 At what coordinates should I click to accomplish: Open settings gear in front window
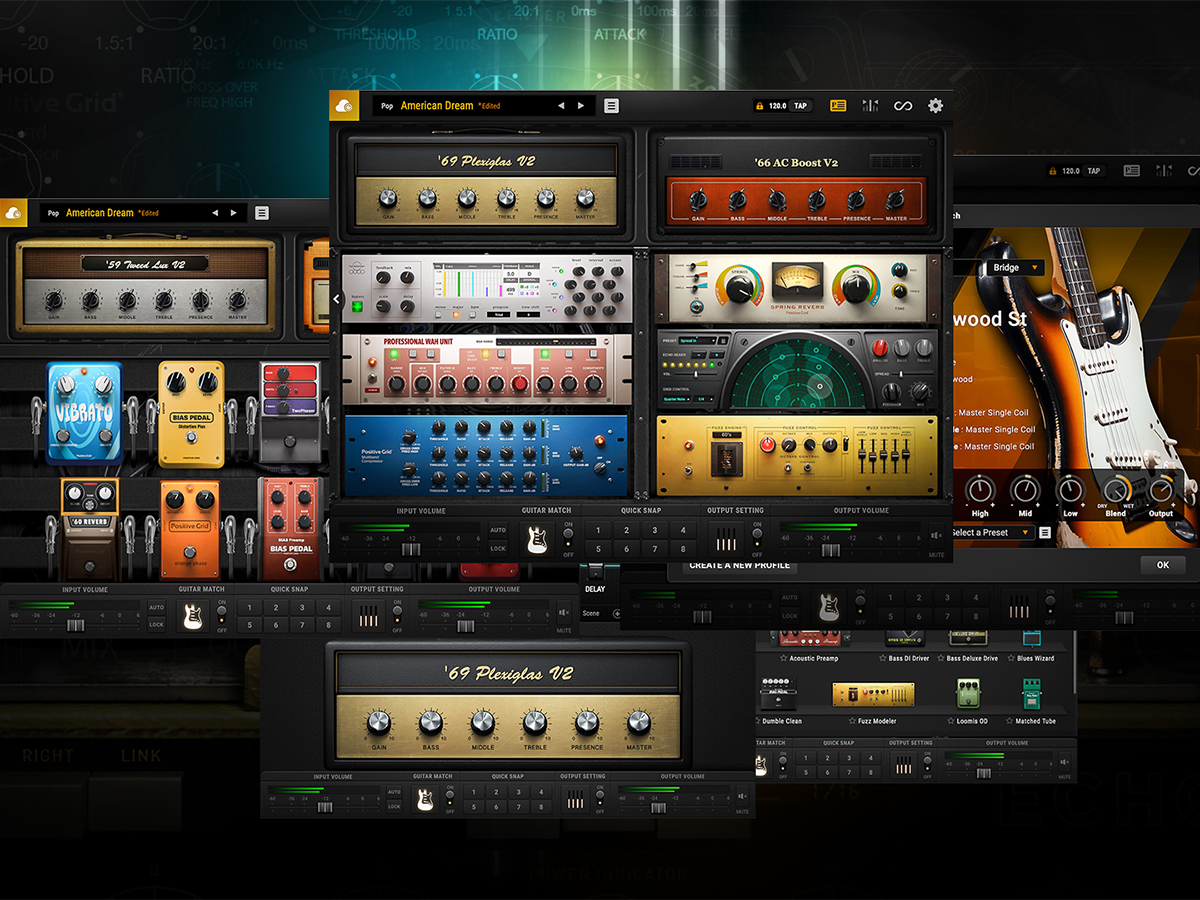pyautogui.click(x=936, y=106)
